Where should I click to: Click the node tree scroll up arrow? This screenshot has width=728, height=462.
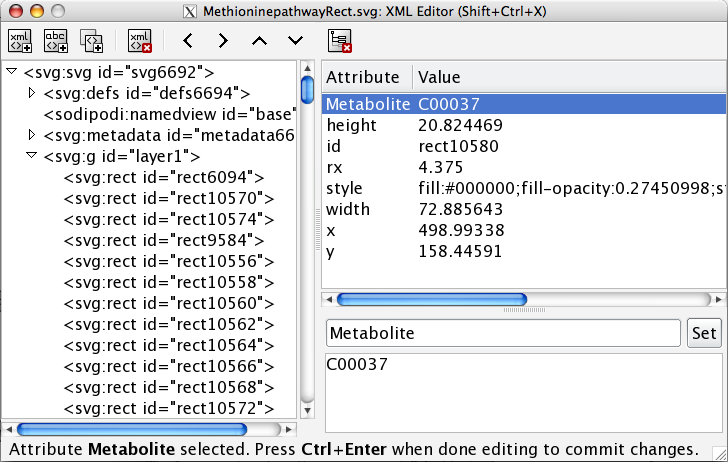pos(307,69)
